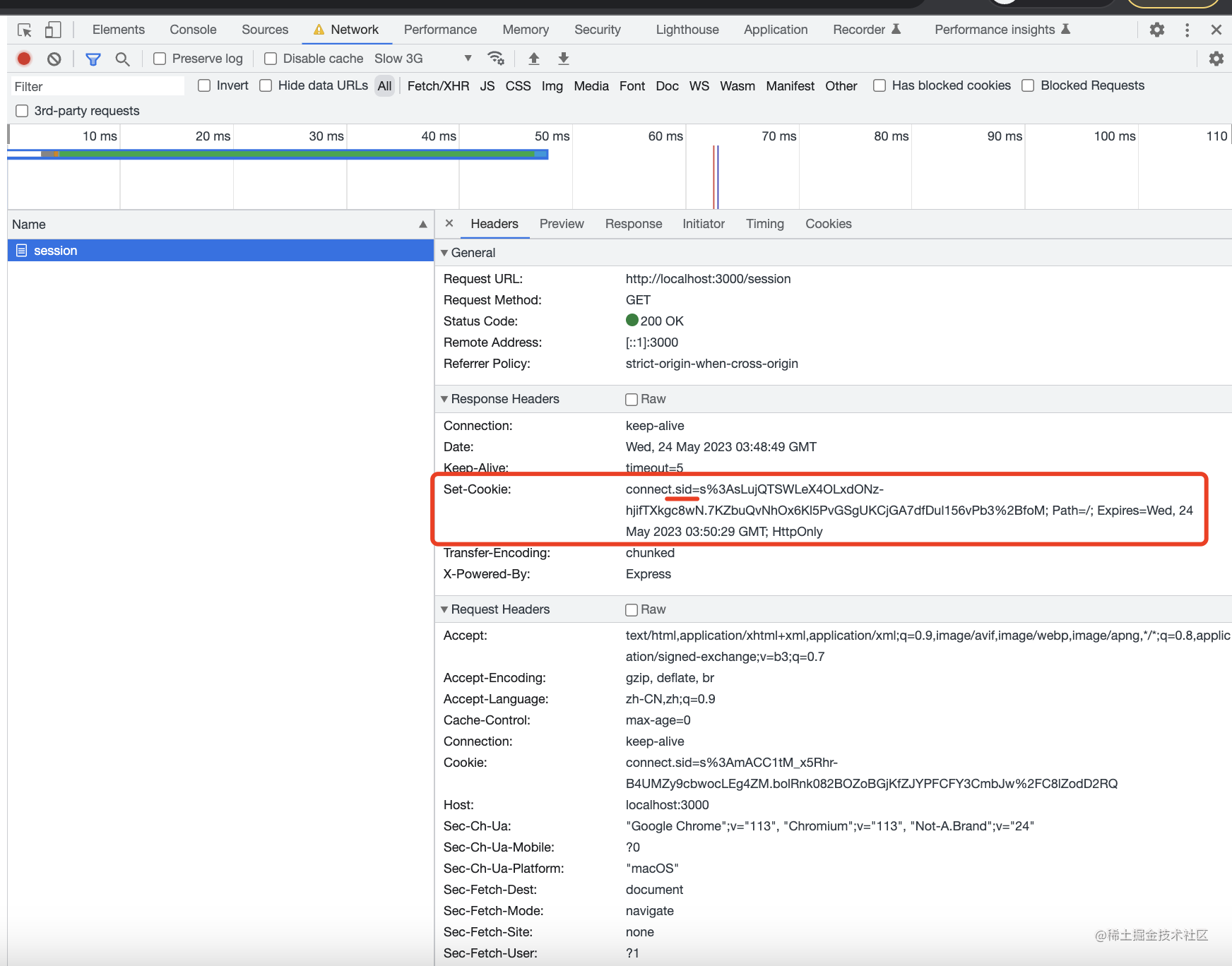Image resolution: width=1232 pixels, height=966 pixels.
Task: Check the Disable cache option
Action: 271,59
